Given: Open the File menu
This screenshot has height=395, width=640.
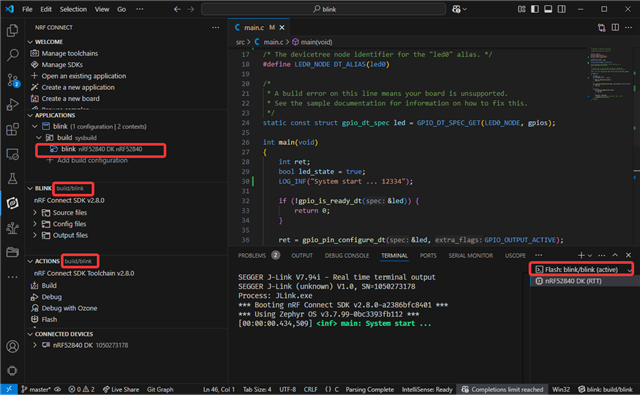Looking at the screenshot, I should tap(27, 9).
